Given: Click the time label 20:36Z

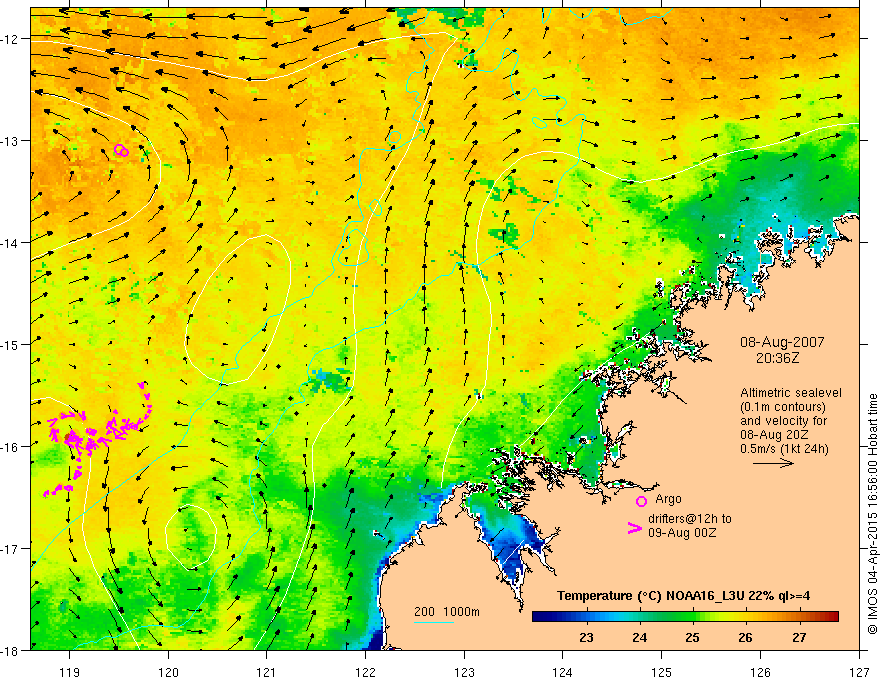Looking at the screenshot, I should (777, 357).
